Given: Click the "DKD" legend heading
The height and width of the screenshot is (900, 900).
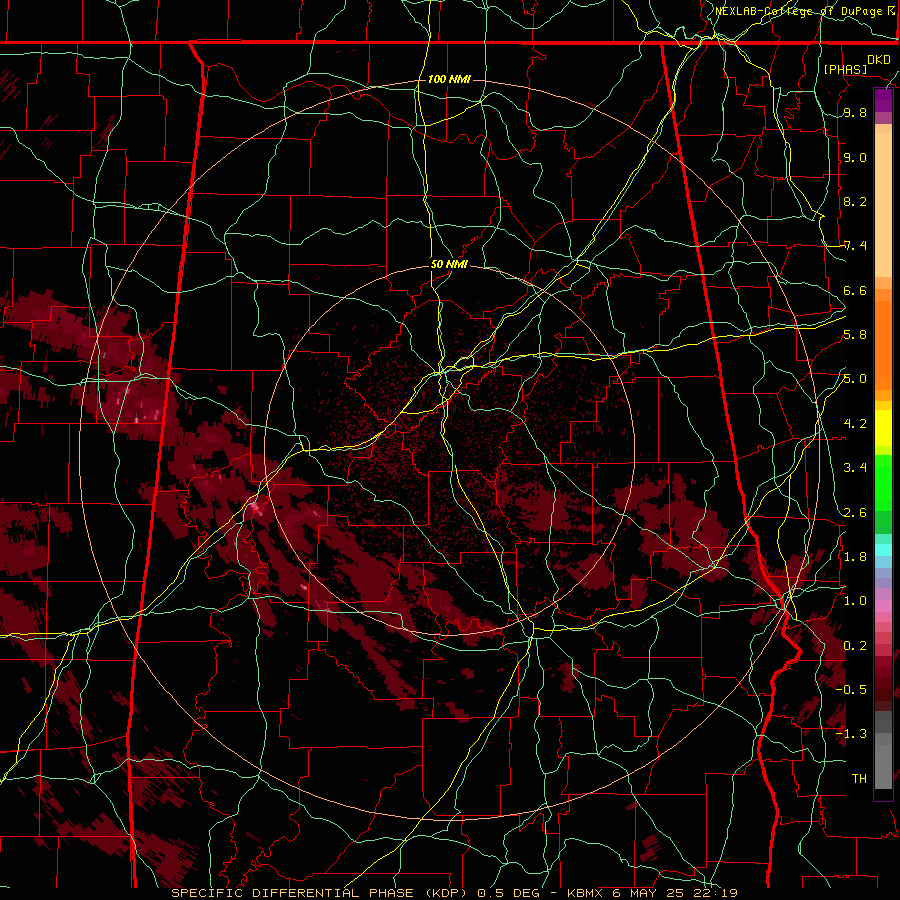Looking at the screenshot, I should click(x=879, y=60).
